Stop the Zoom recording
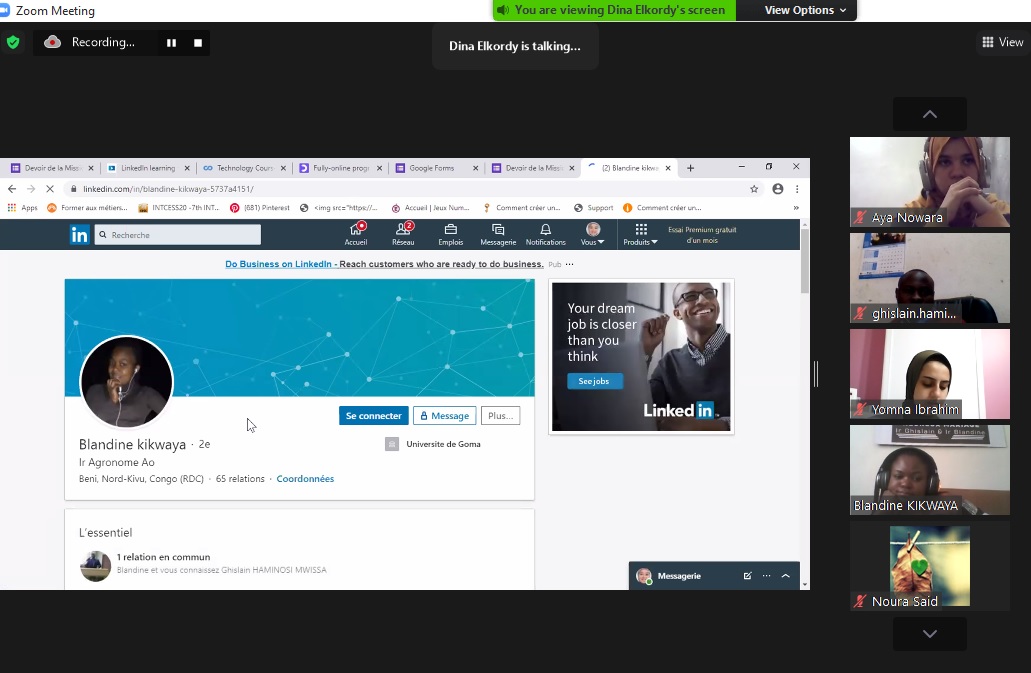 coord(198,43)
